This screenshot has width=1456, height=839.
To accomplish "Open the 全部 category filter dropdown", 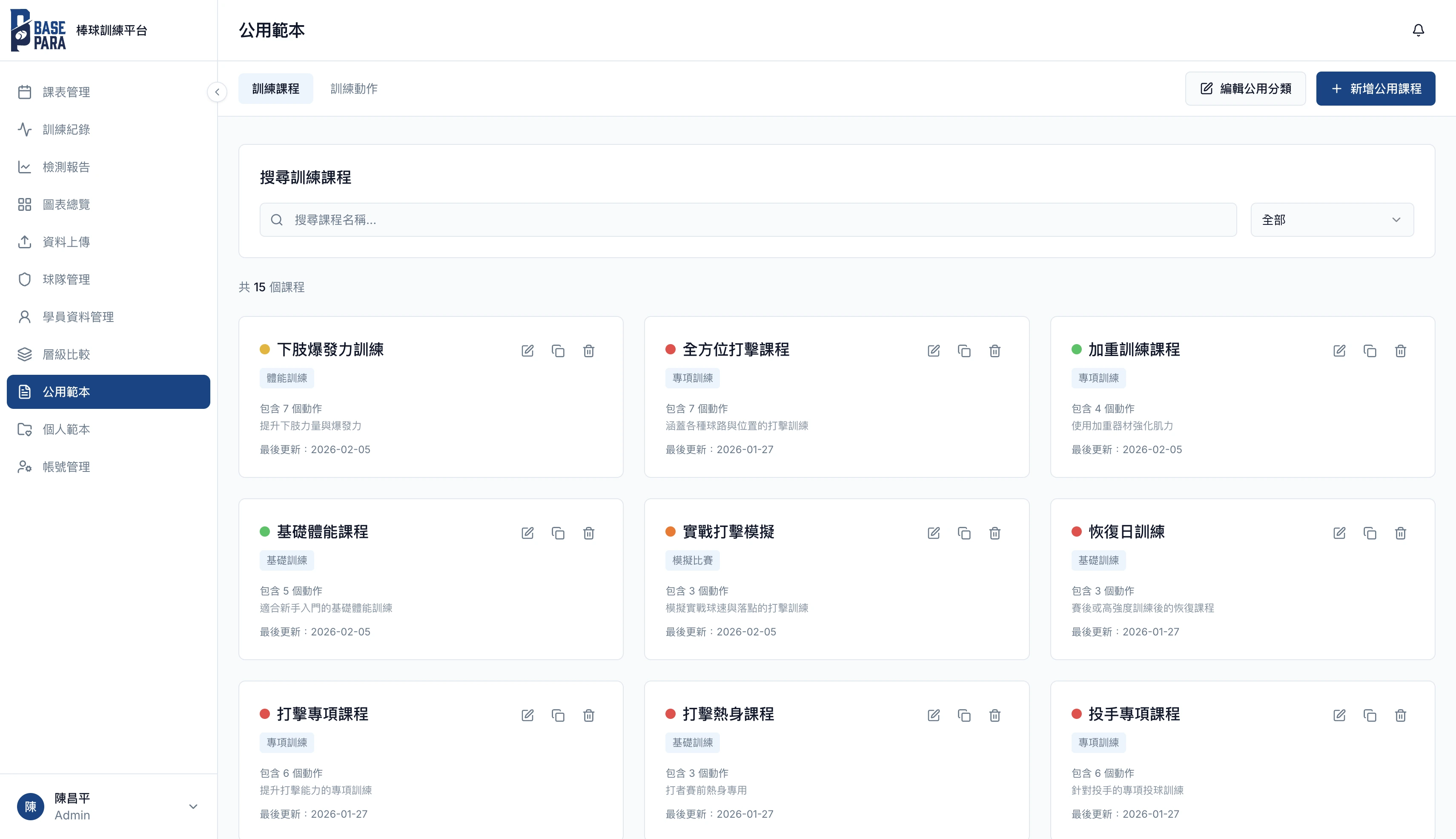I will tap(1332, 220).
